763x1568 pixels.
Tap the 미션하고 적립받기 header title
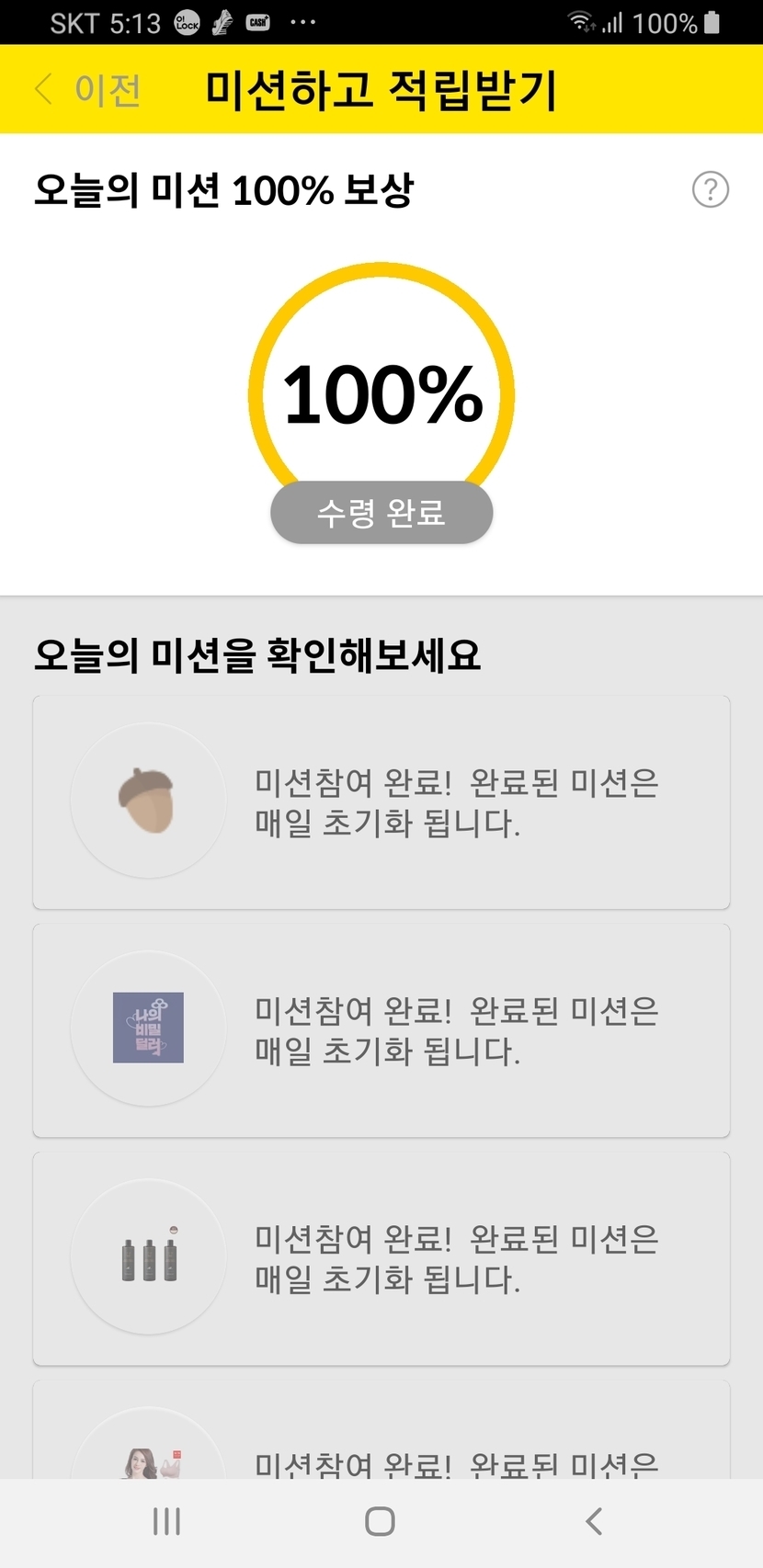[381, 90]
